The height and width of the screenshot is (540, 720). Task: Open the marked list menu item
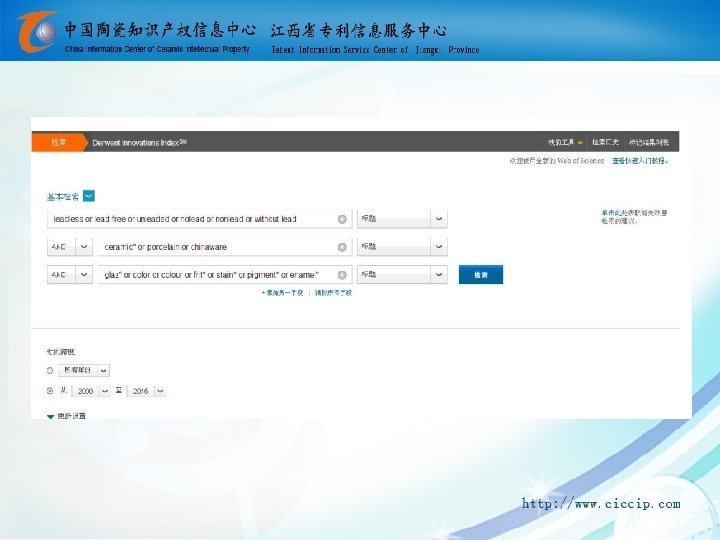(649, 142)
